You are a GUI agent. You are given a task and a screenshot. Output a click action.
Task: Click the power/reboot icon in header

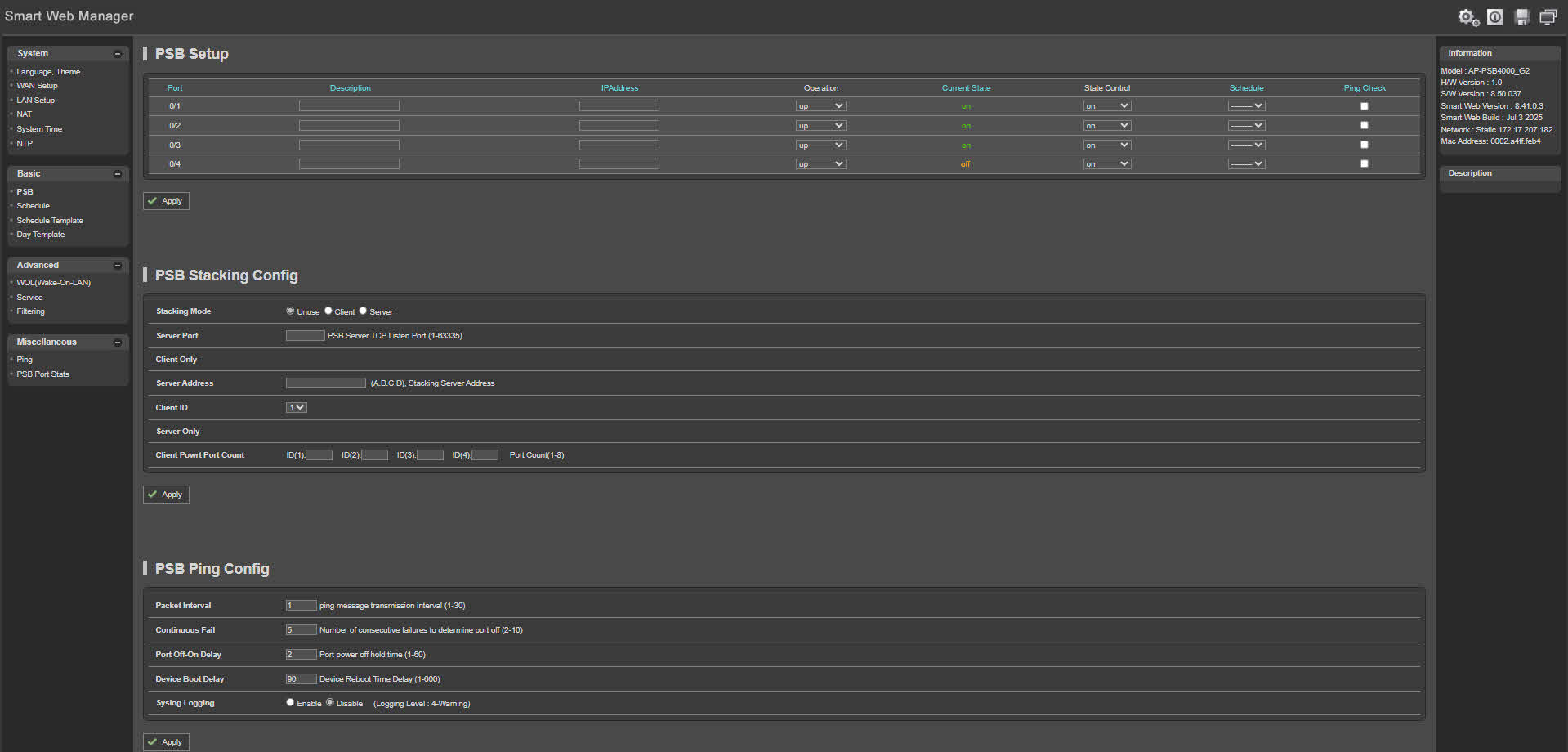pos(1494,17)
